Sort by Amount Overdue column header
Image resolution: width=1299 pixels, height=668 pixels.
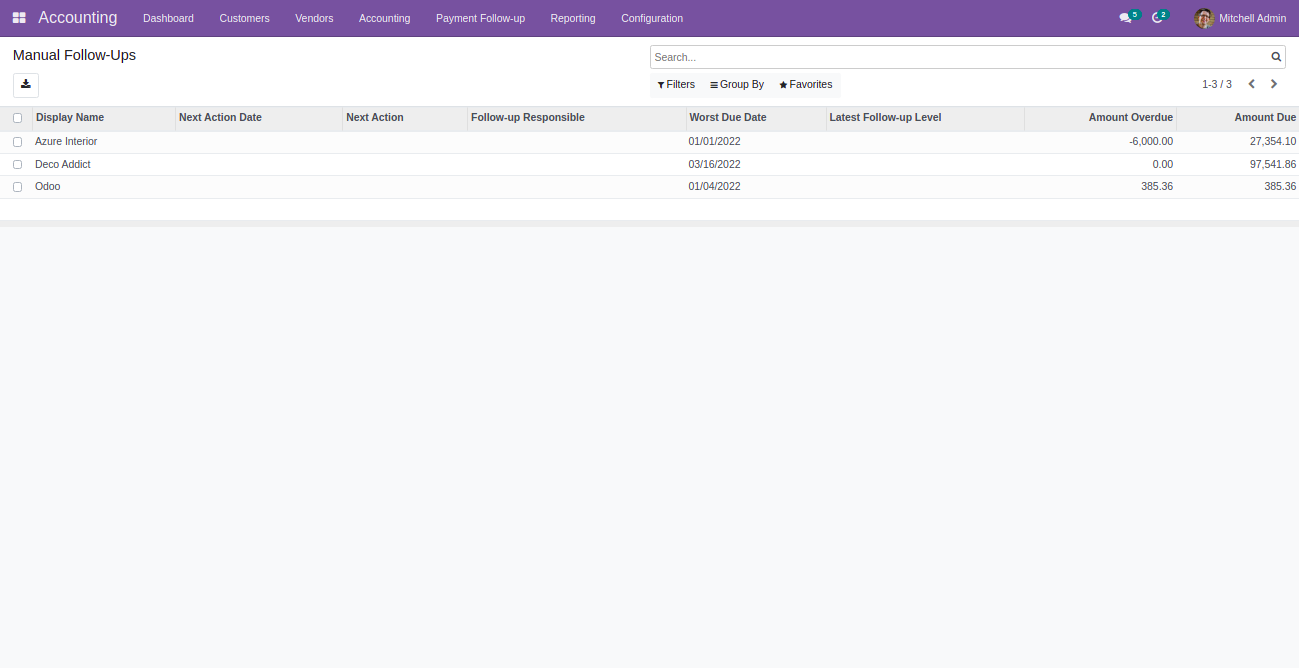pos(1130,118)
